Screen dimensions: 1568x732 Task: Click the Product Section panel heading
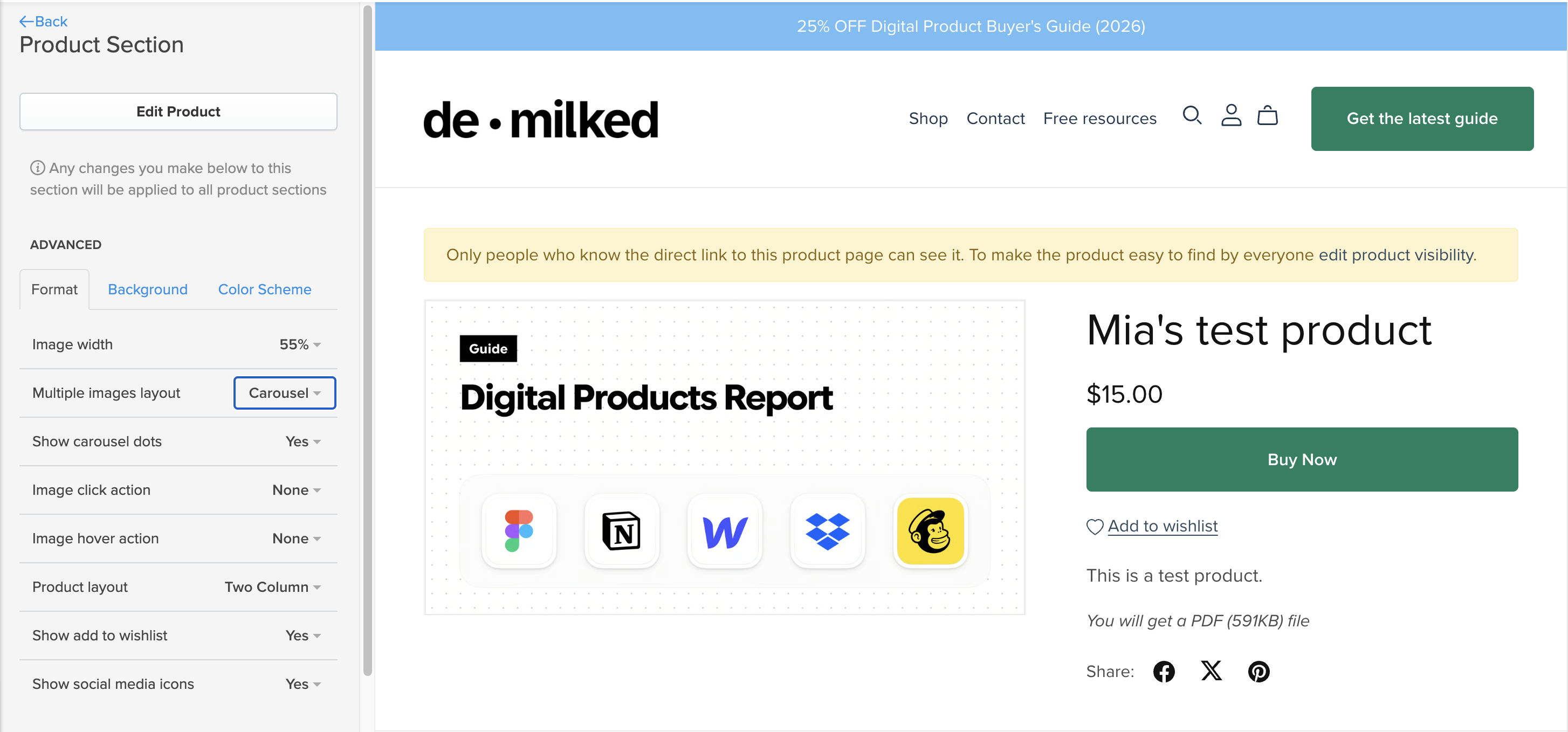(x=102, y=45)
